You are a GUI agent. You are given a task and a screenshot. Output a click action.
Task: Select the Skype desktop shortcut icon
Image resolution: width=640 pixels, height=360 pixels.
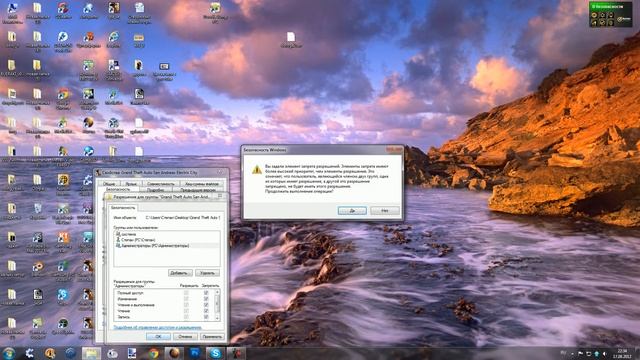tap(63, 296)
